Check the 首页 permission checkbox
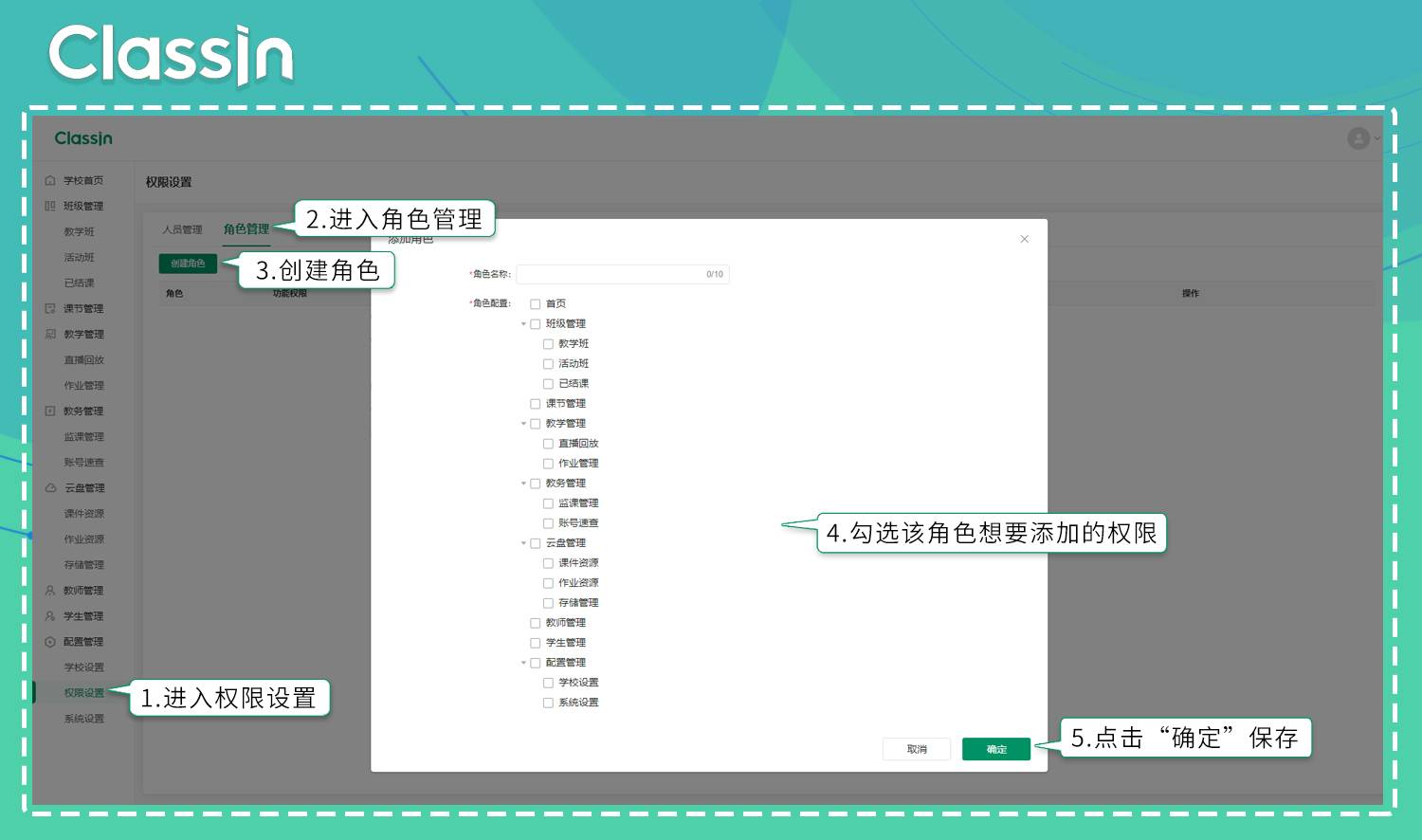This screenshot has width=1422, height=840. click(536, 304)
